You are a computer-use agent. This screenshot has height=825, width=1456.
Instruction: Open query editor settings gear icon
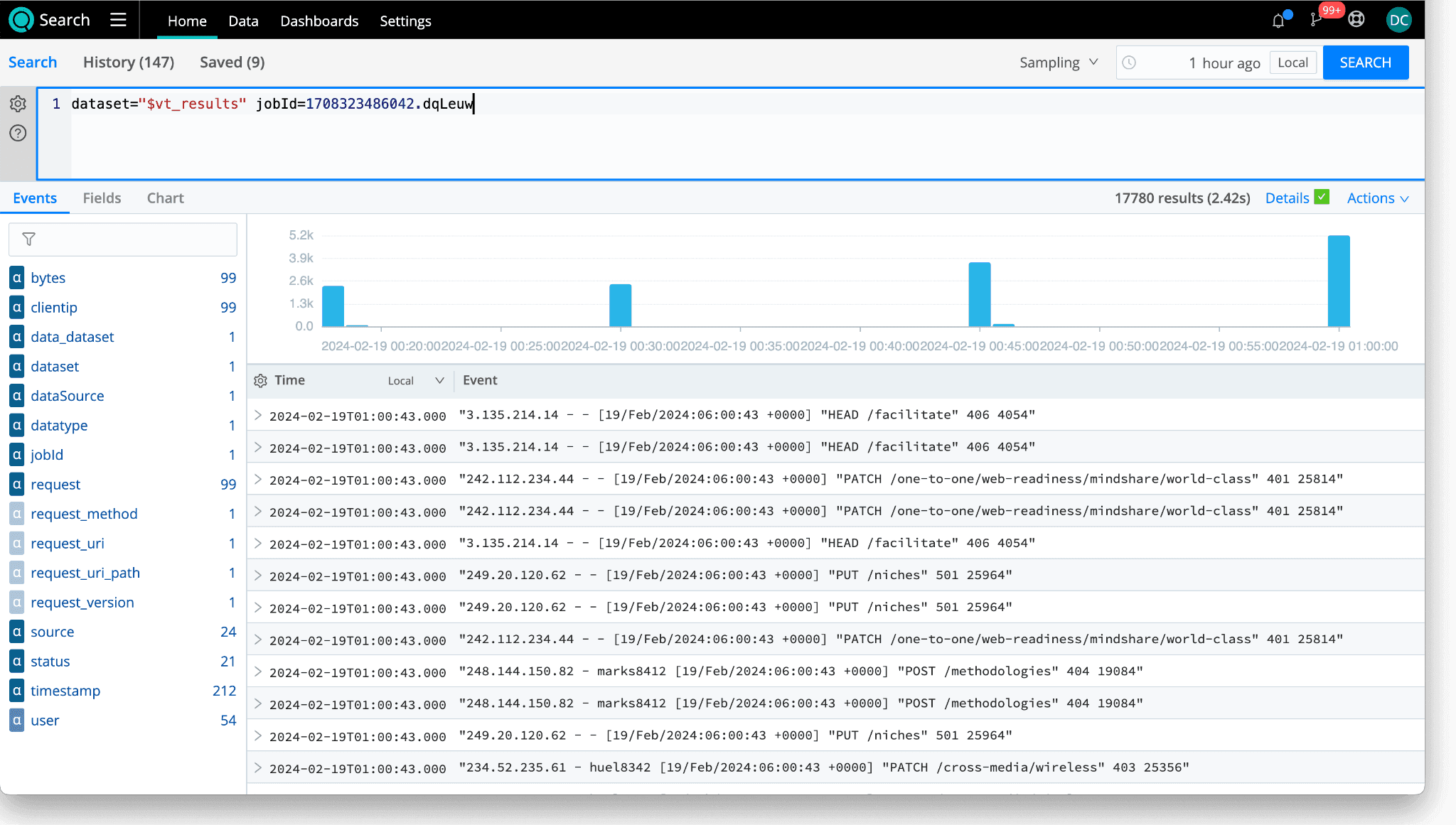[x=18, y=104]
